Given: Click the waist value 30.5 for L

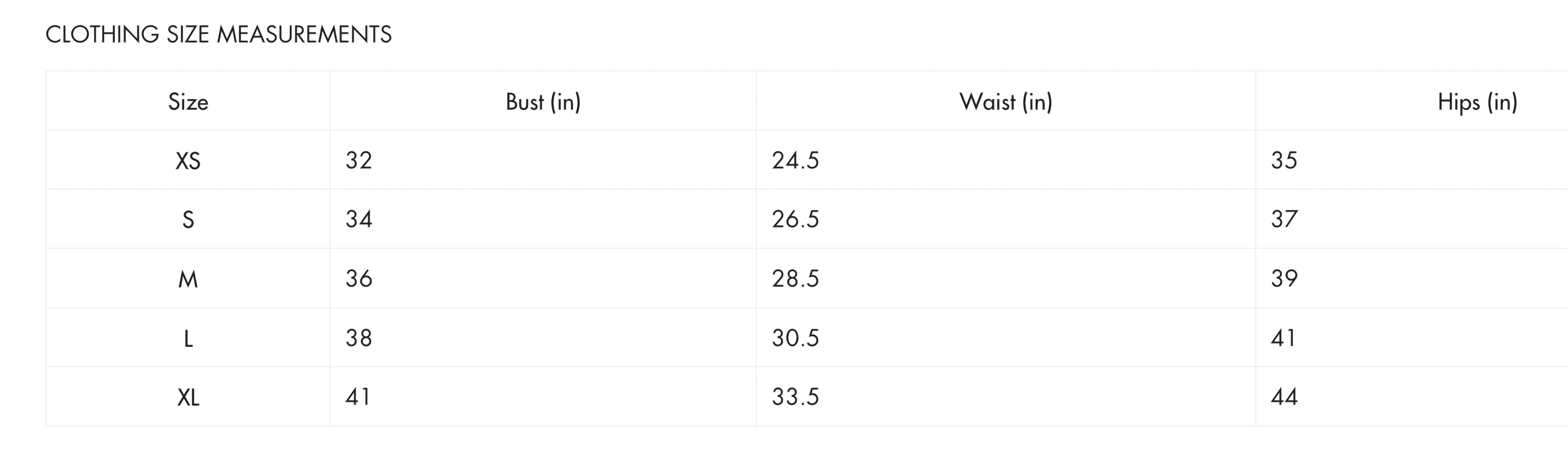Looking at the screenshot, I should click(796, 338).
